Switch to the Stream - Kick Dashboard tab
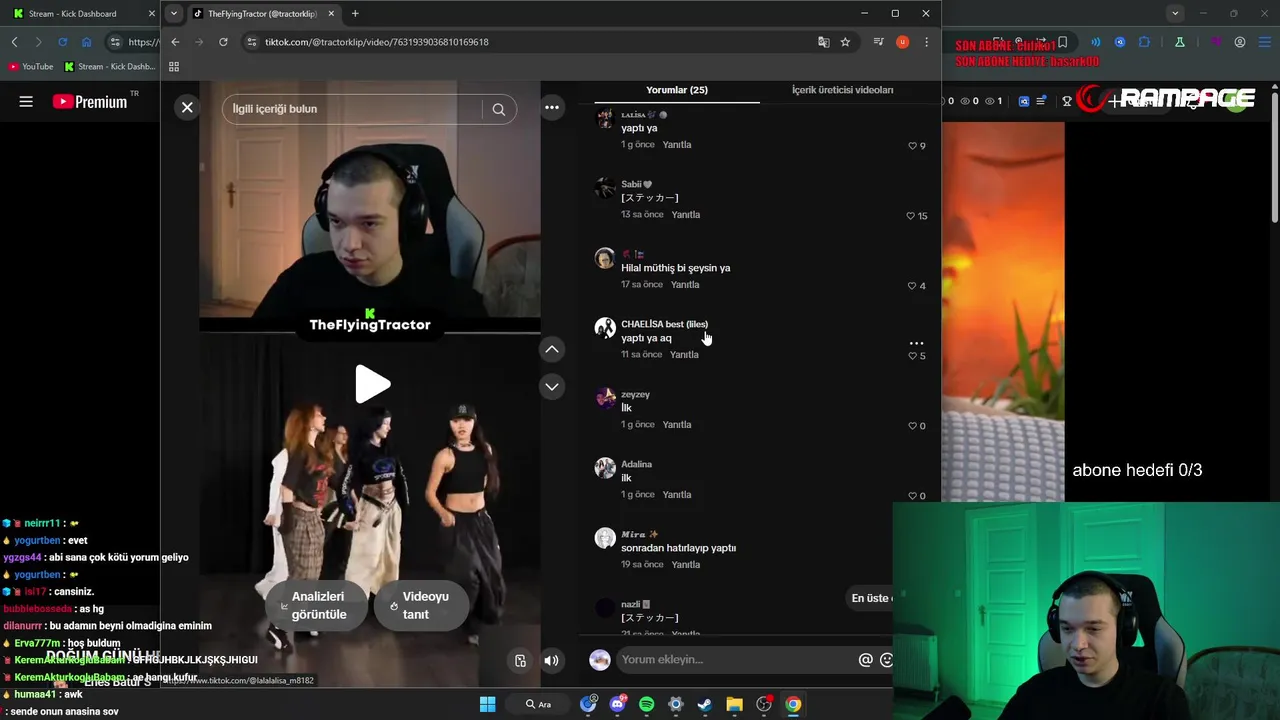The image size is (1280, 720). point(73,14)
